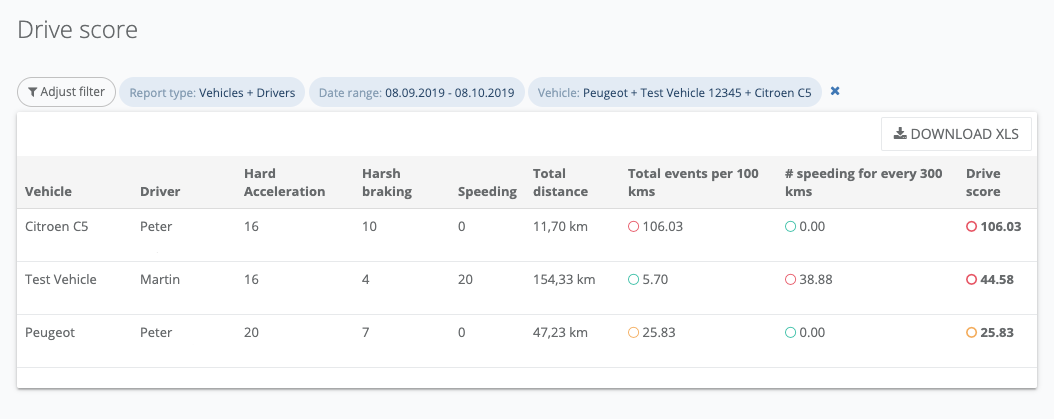
Task: Sort by the Vehicle column header
Action: pyautogui.click(x=48, y=192)
